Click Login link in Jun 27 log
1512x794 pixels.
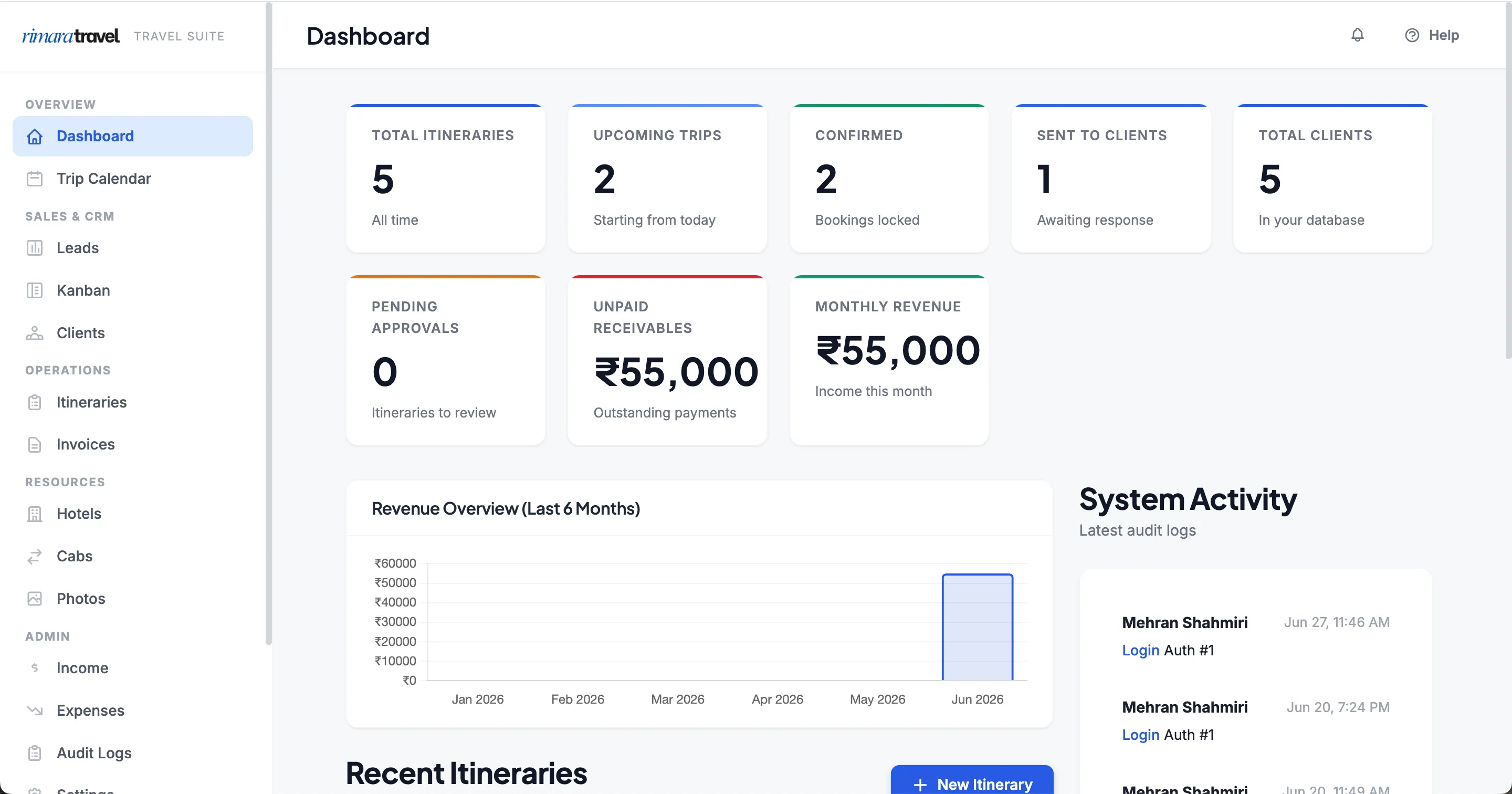[1140, 650]
